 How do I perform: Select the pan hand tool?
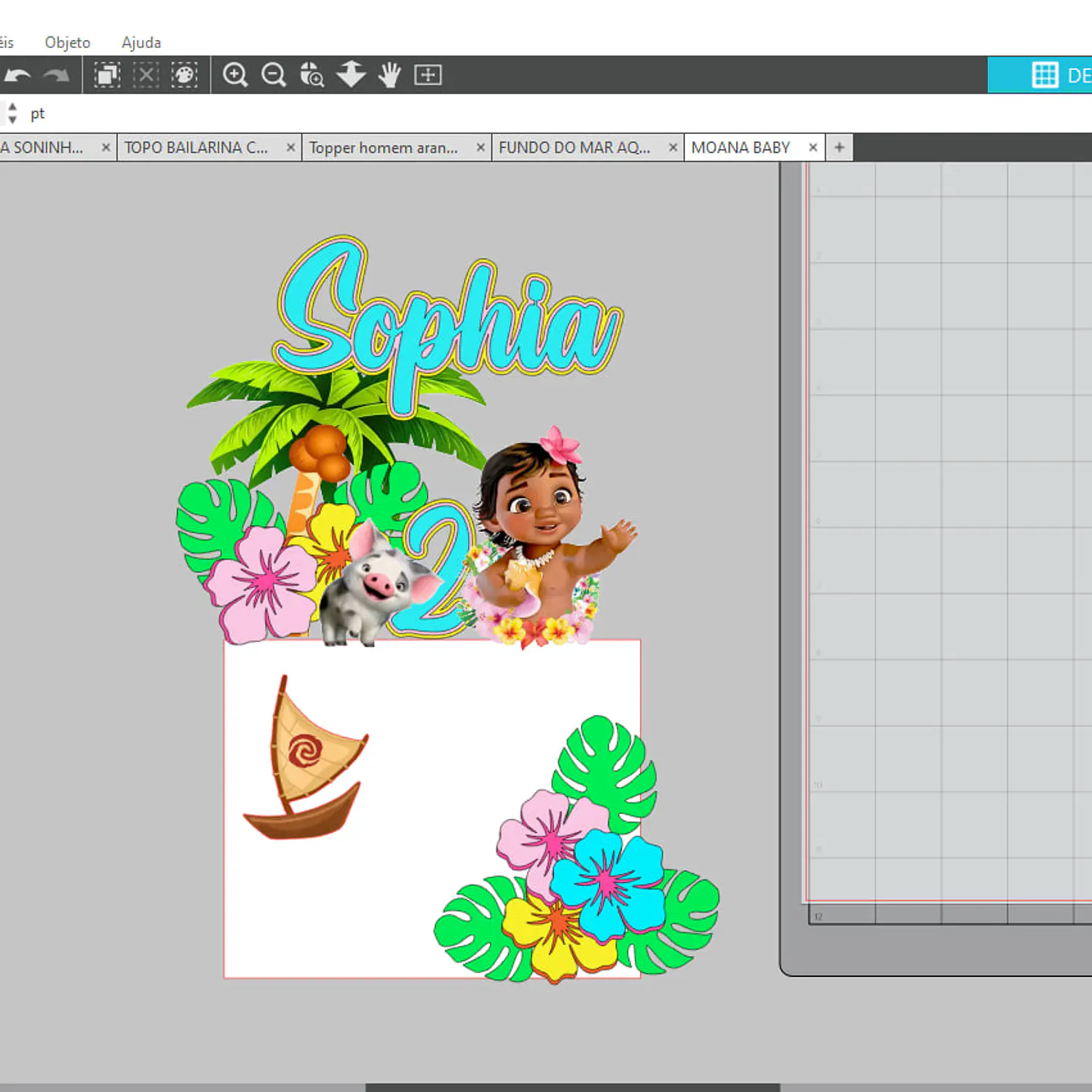(x=389, y=75)
